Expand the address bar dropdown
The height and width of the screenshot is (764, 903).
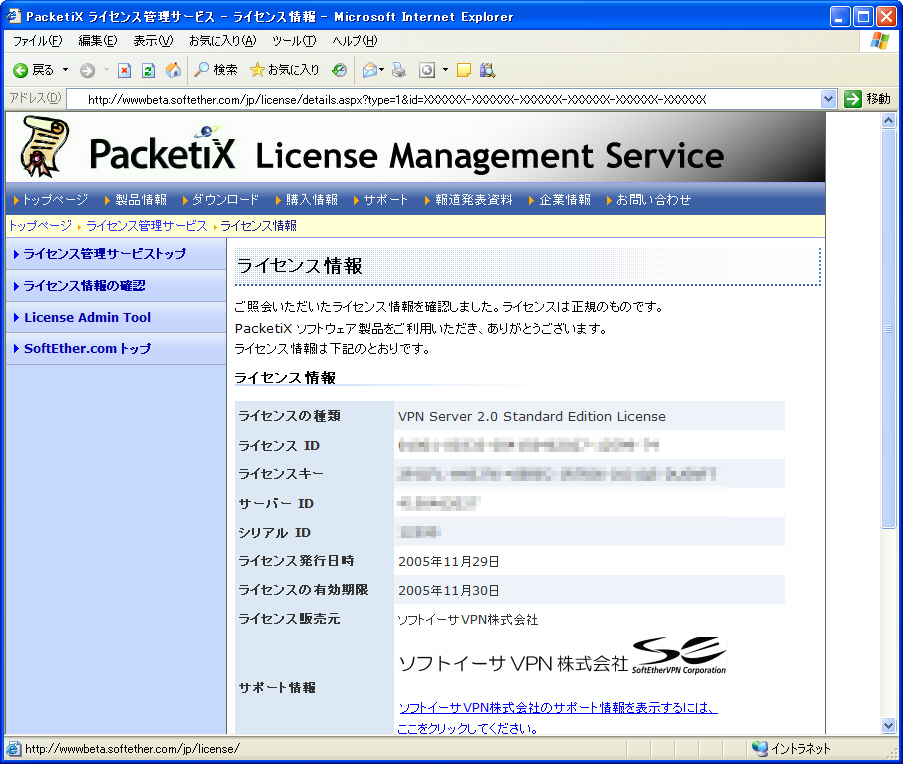[x=828, y=99]
